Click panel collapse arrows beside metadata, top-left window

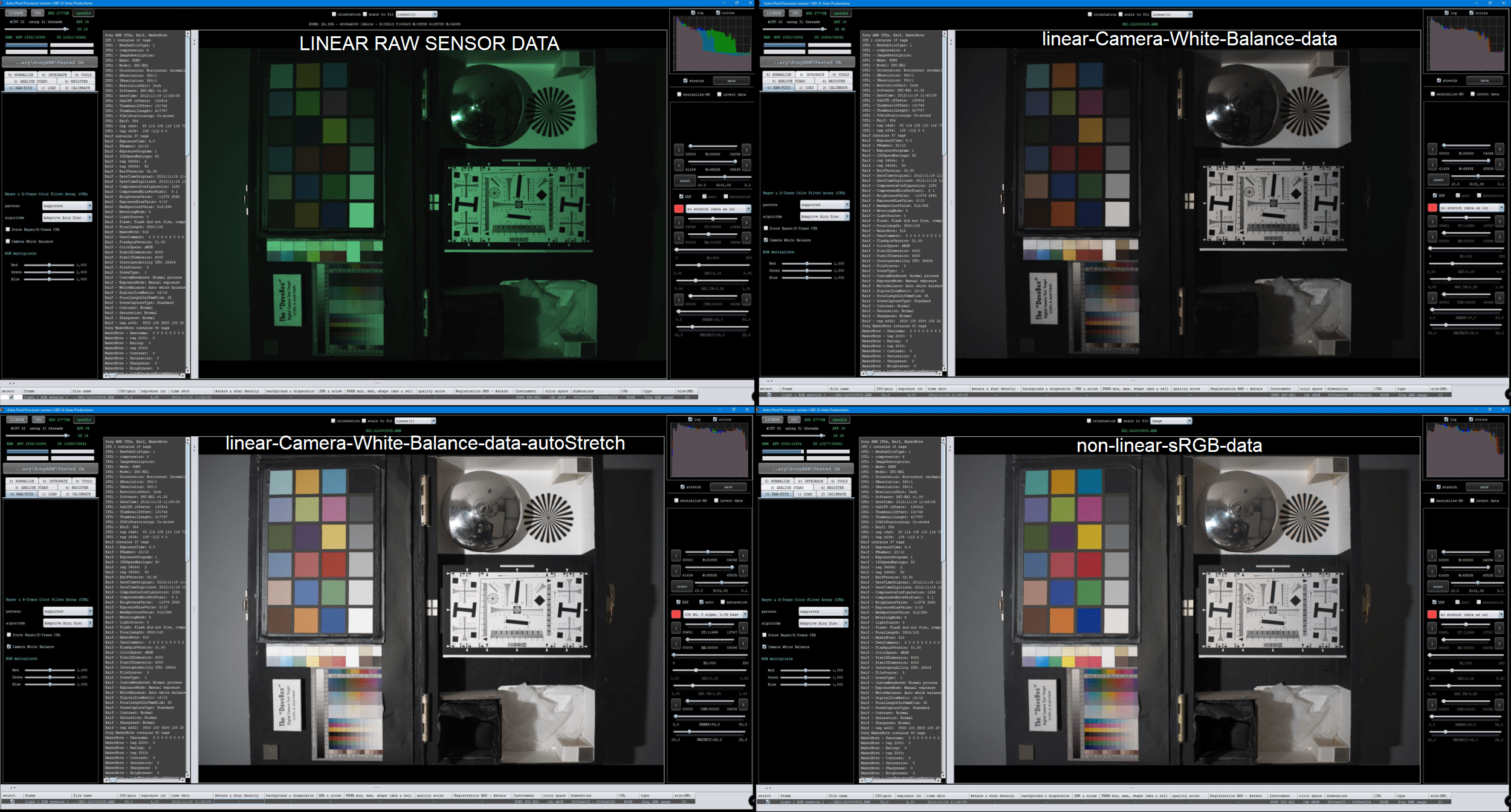(193, 42)
